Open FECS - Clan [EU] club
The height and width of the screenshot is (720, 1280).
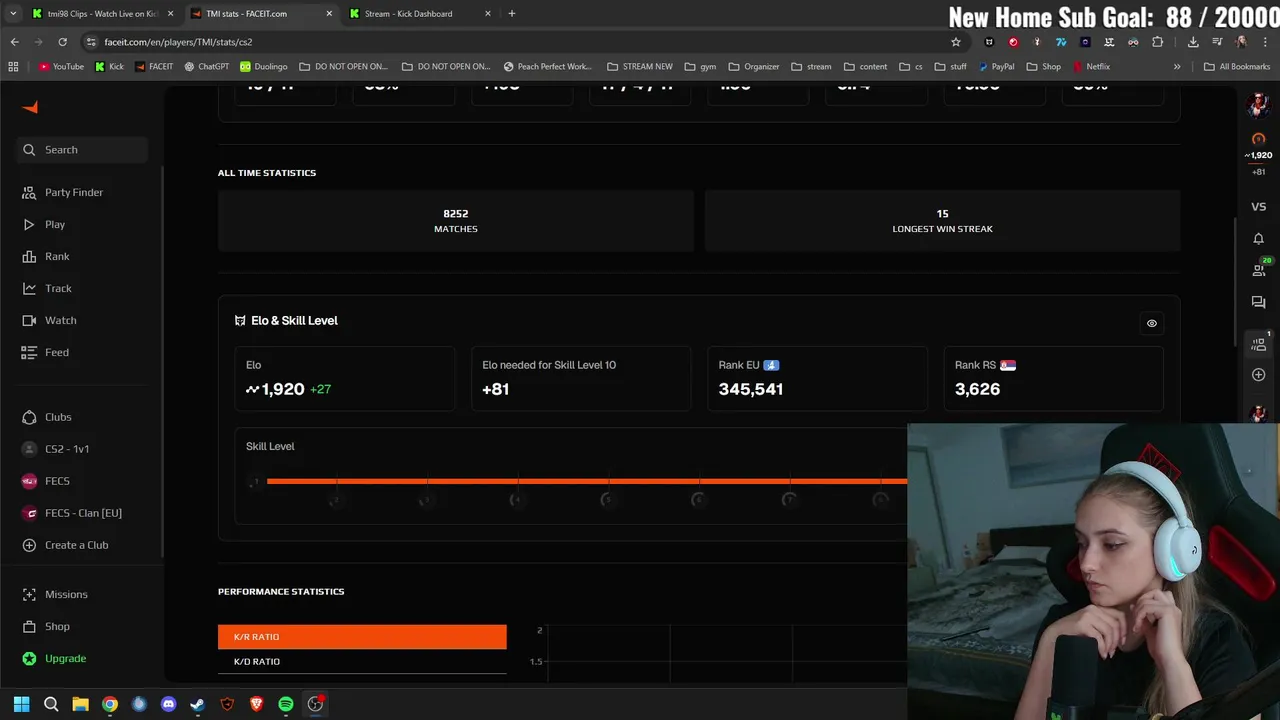(x=82, y=513)
